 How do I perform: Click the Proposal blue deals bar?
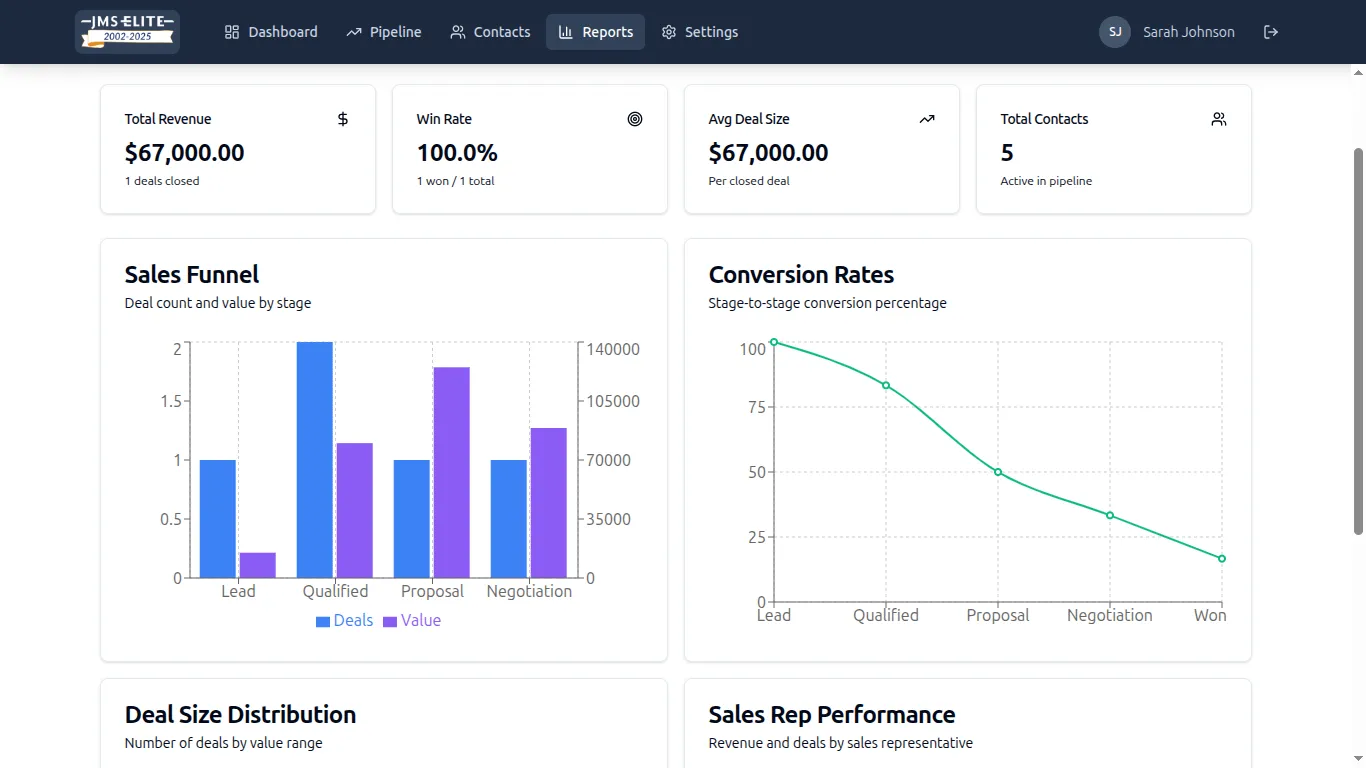(x=412, y=519)
